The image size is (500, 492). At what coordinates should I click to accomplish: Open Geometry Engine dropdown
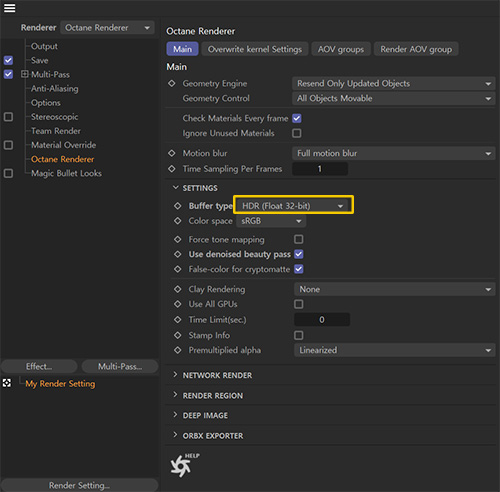point(394,83)
